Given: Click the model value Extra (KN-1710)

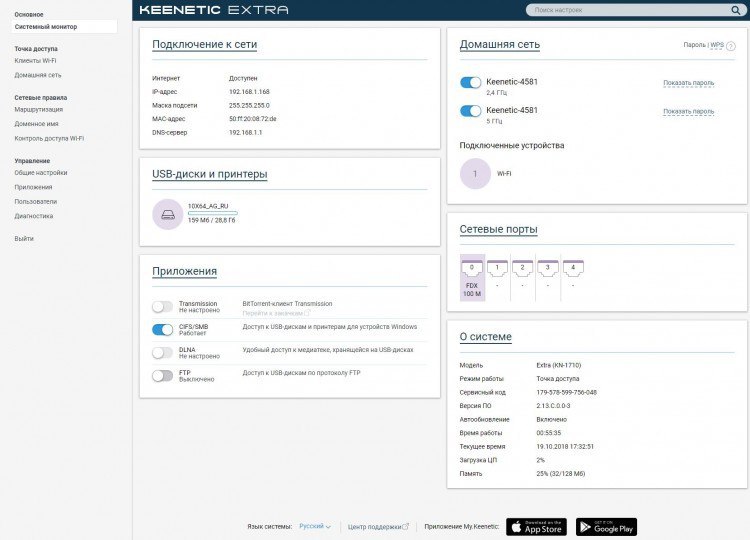Looking at the screenshot, I should (559, 365).
